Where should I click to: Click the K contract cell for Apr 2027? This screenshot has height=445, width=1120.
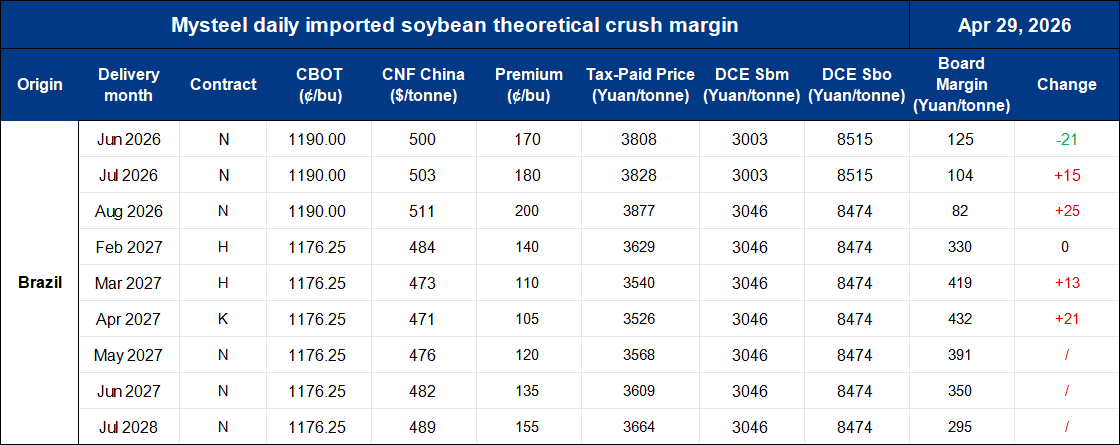(x=223, y=319)
